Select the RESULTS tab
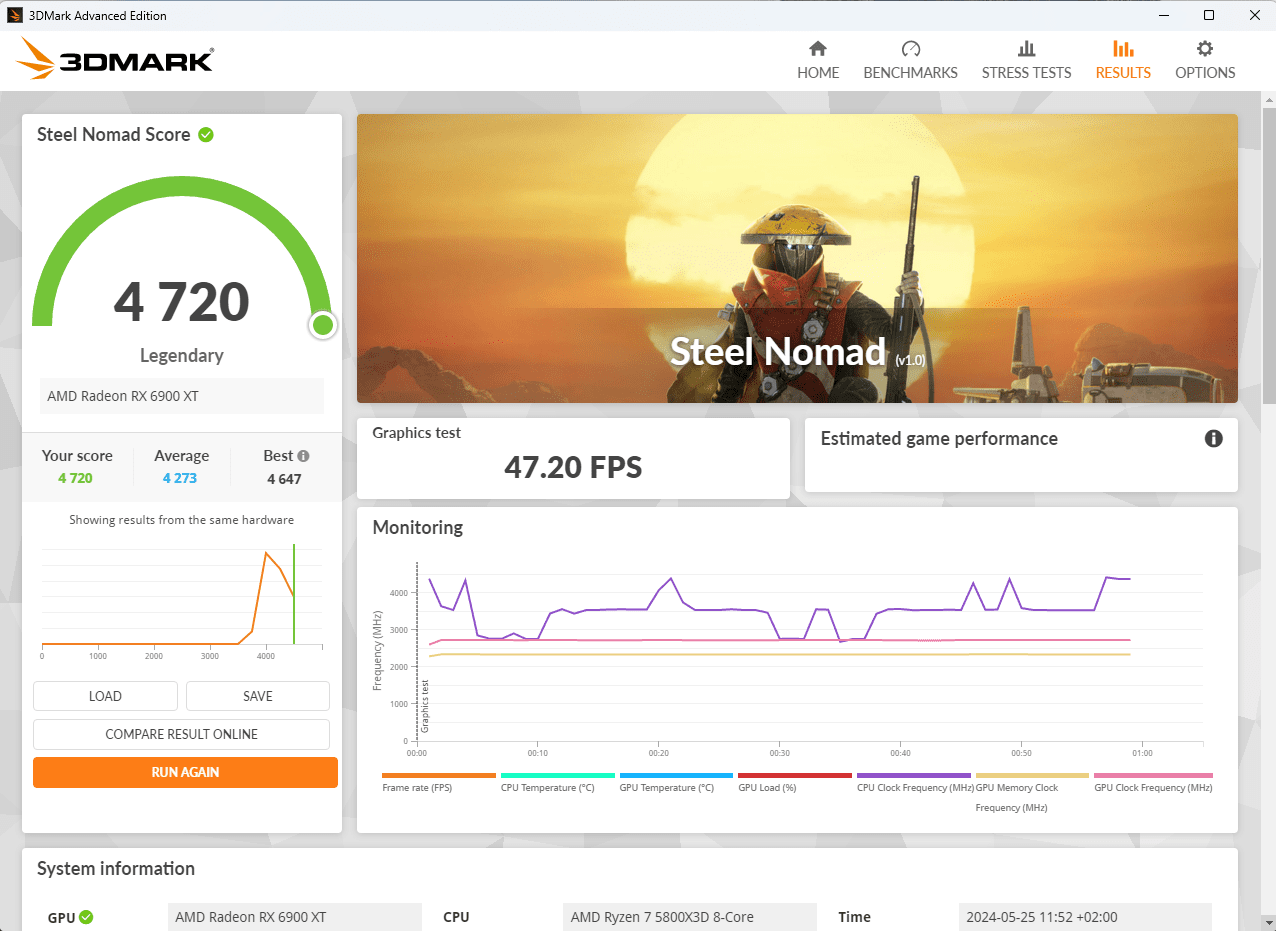The image size is (1276, 931). [1123, 60]
